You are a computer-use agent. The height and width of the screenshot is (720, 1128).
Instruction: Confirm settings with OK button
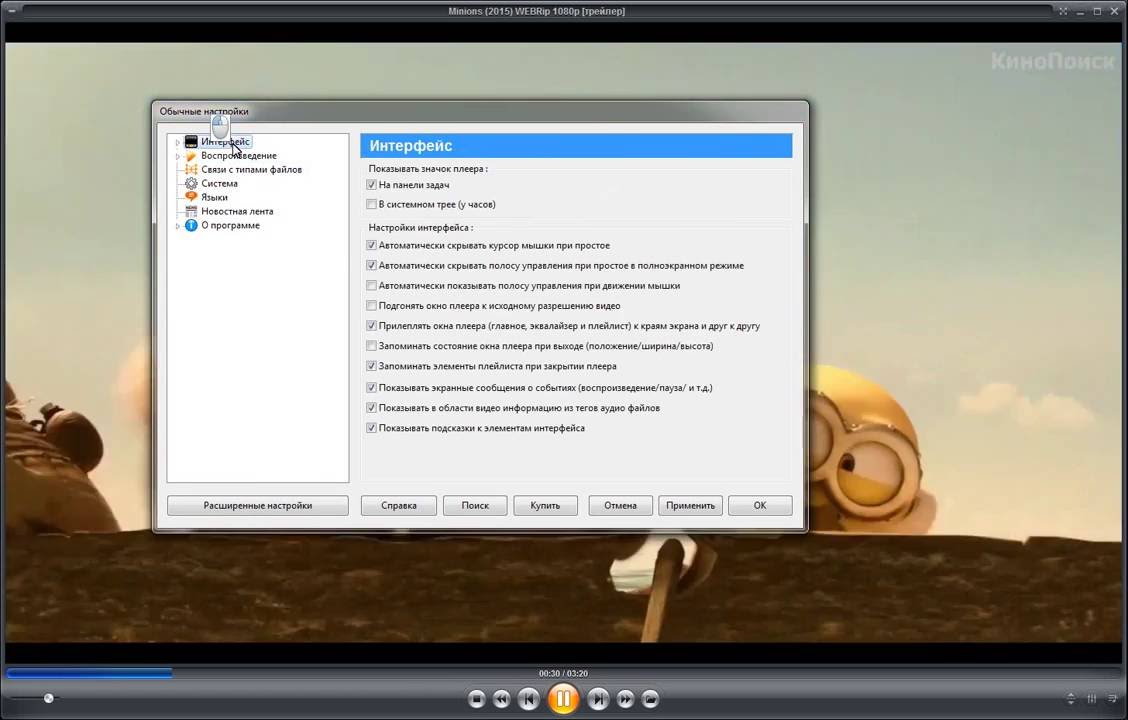click(760, 506)
